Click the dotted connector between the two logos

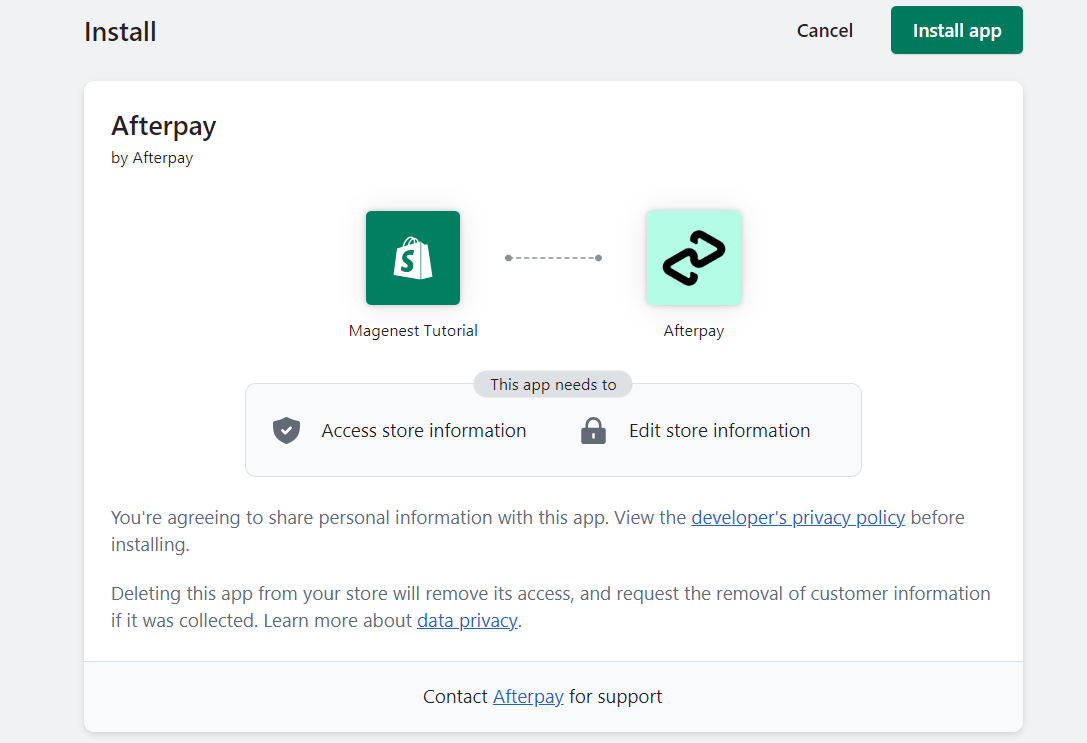point(553,257)
